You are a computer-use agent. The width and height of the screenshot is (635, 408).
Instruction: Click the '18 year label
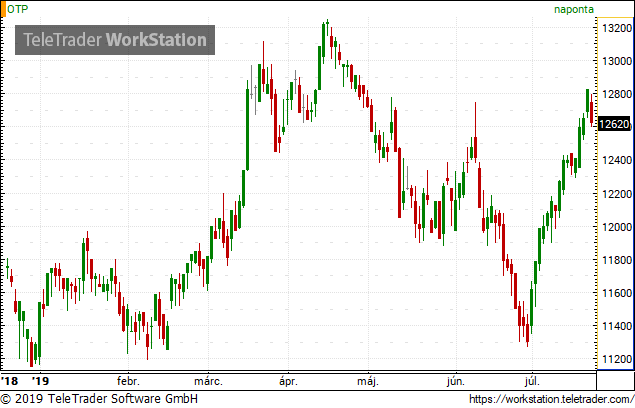[x=10, y=381]
